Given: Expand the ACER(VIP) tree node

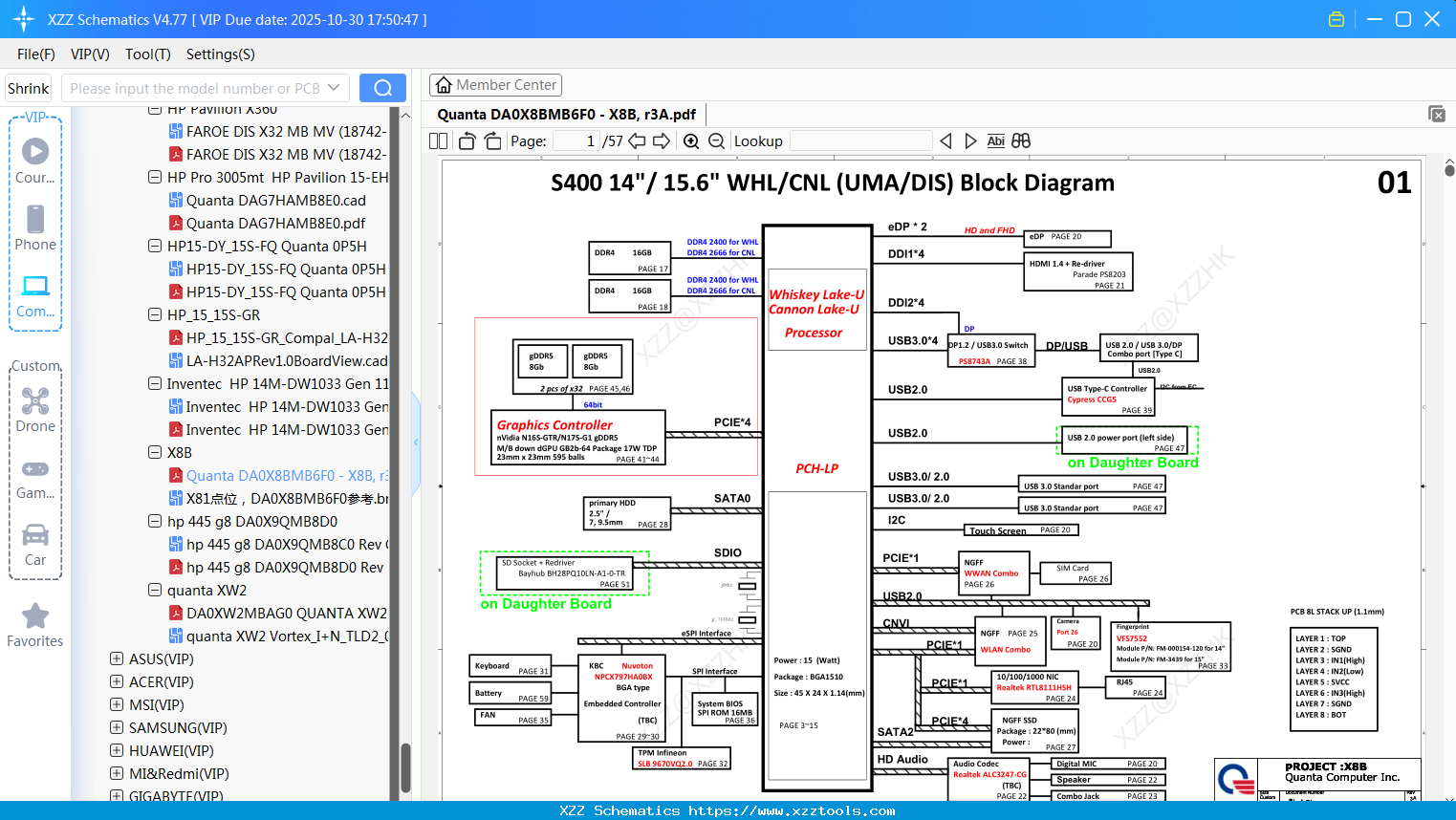Looking at the screenshot, I should click(x=117, y=681).
